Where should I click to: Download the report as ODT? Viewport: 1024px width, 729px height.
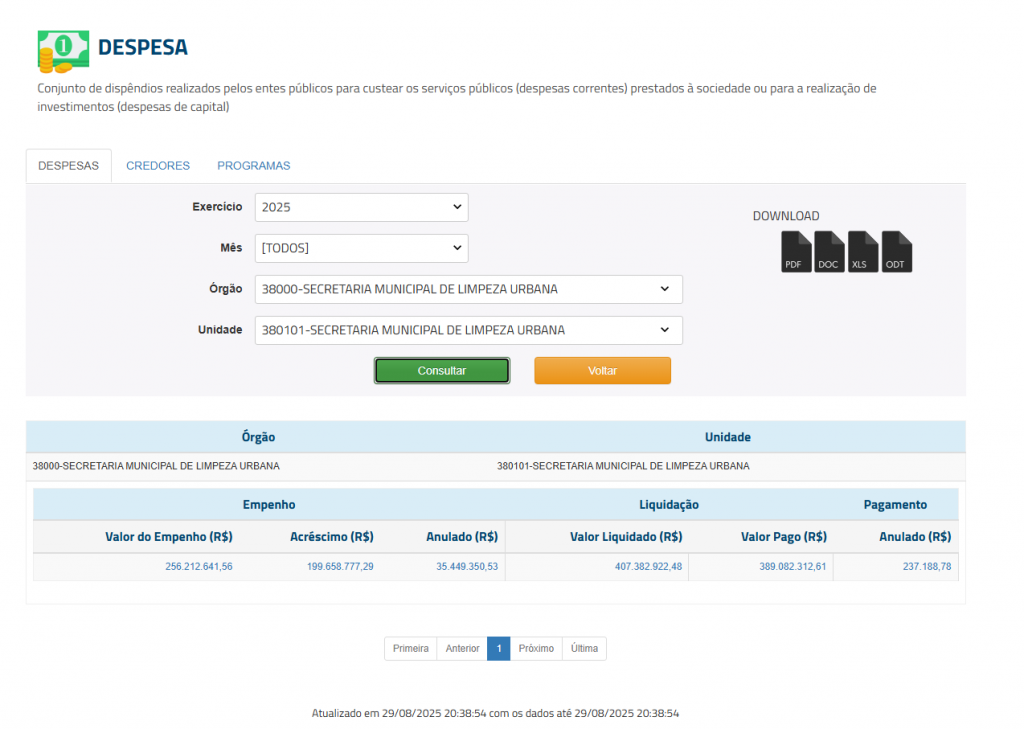(897, 252)
